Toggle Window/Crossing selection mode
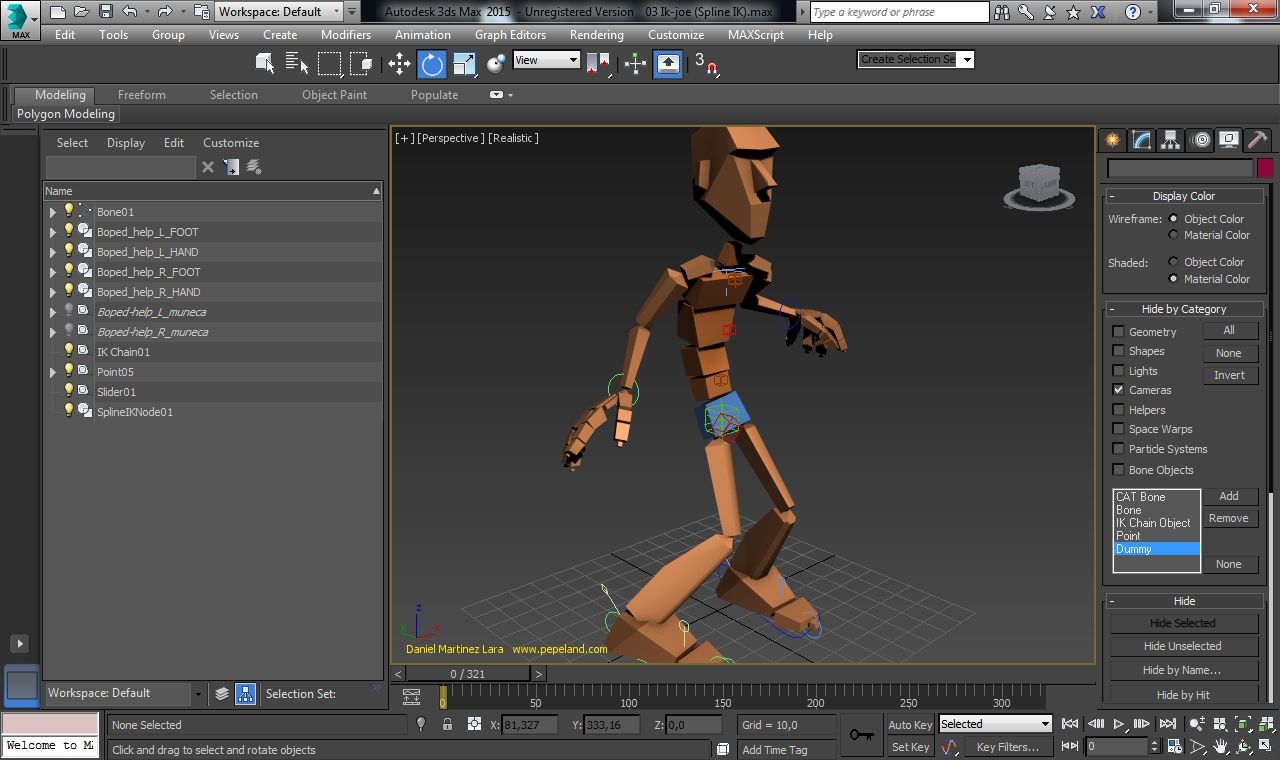 [361, 64]
